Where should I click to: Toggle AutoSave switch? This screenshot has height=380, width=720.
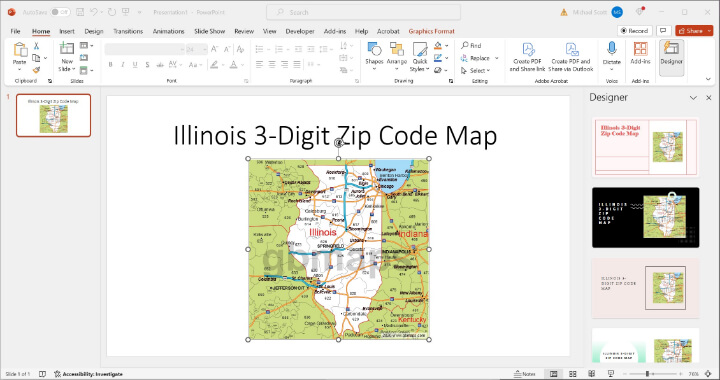coord(60,12)
